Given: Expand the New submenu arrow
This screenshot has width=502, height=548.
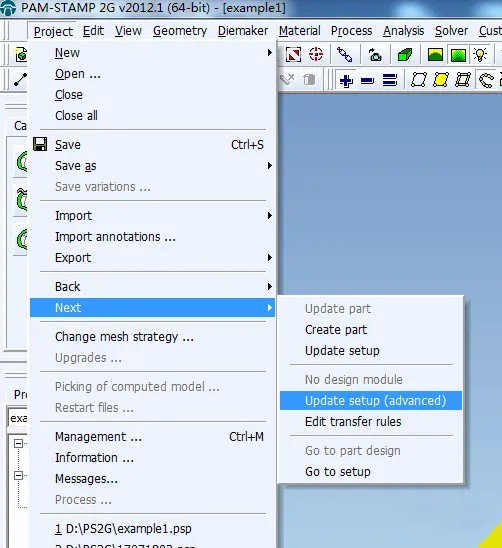Looking at the screenshot, I should [270, 53].
